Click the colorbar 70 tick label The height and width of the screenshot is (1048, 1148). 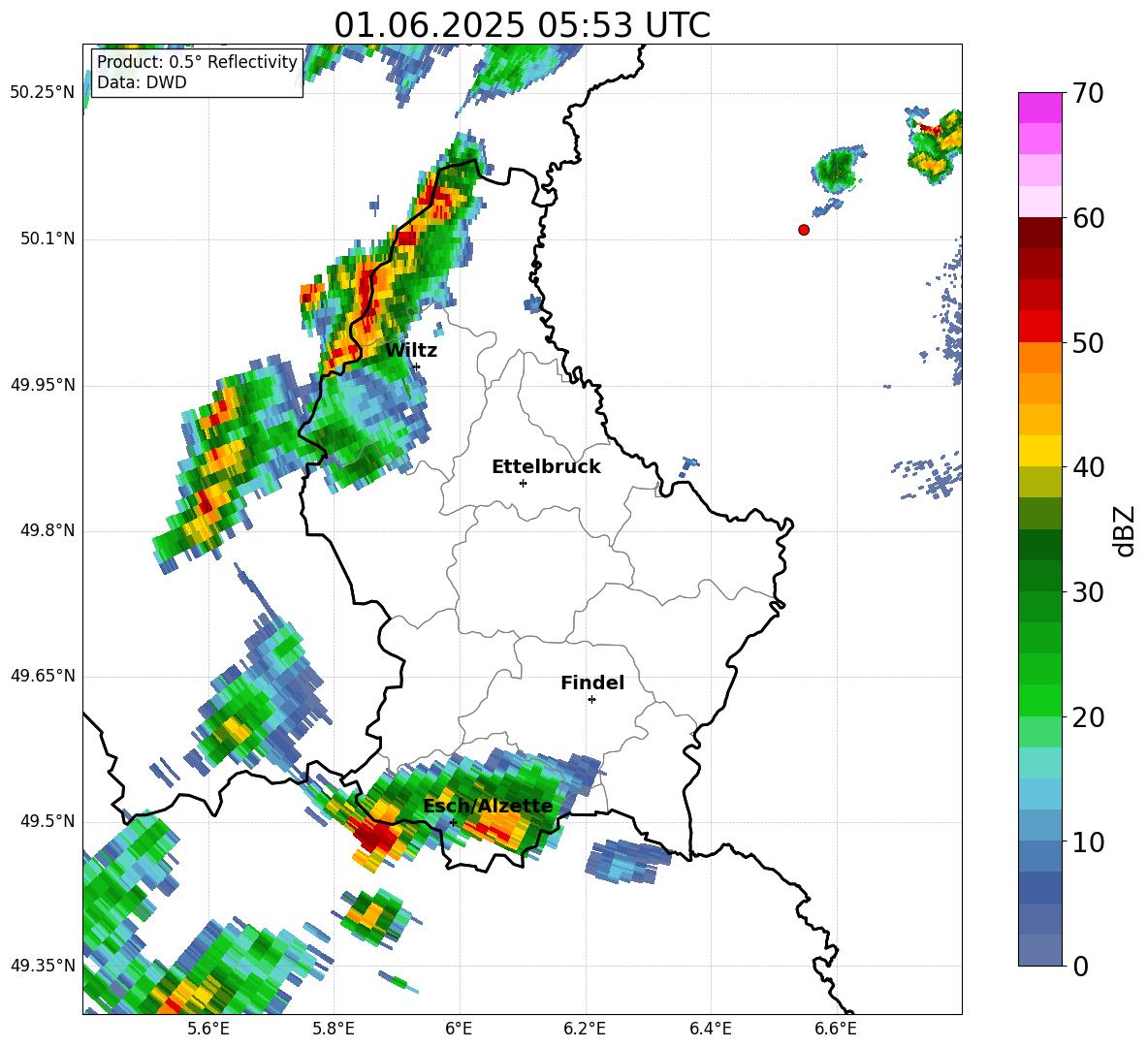[x=1088, y=93]
